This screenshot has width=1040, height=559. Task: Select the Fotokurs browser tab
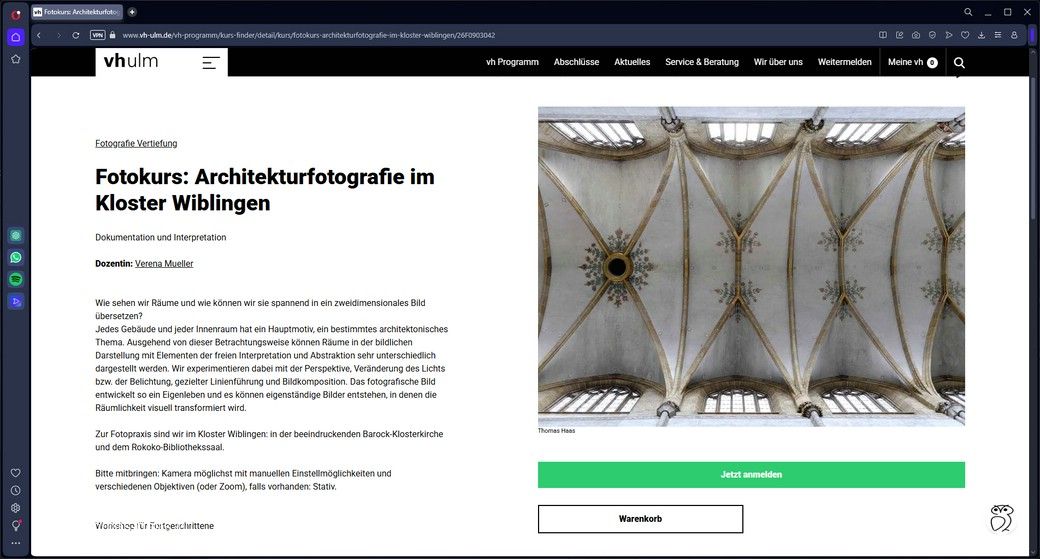tap(77, 12)
